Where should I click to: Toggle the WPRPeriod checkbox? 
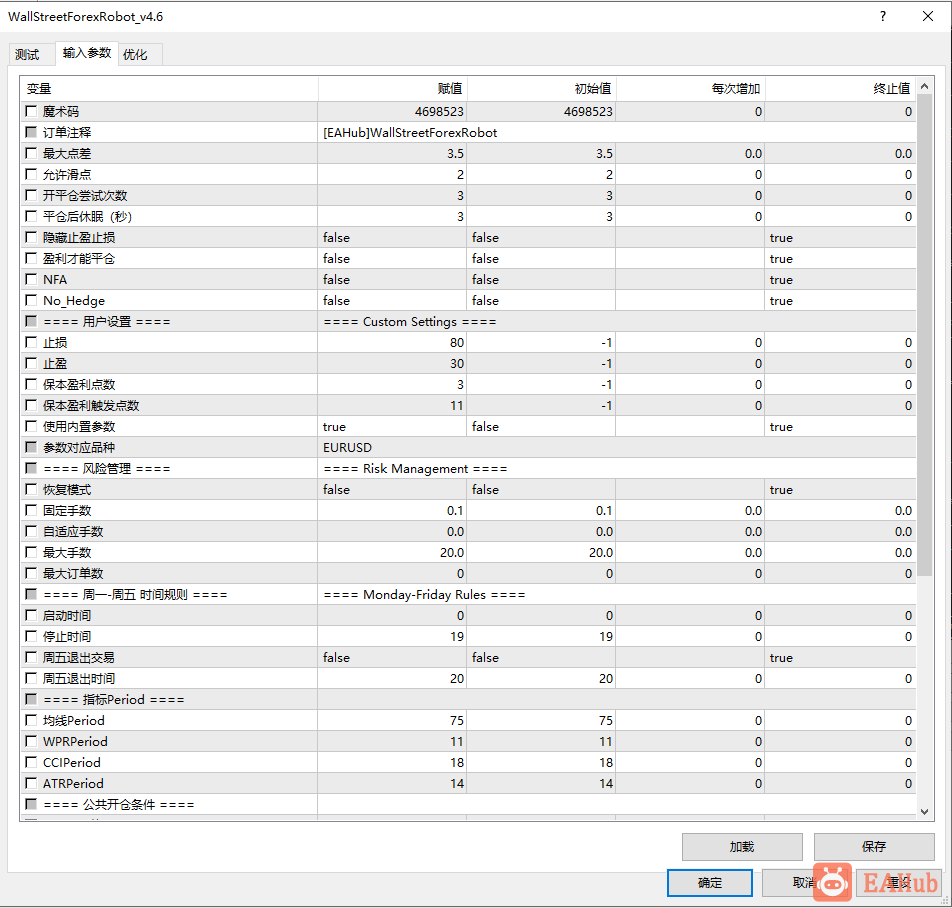(x=31, y=741)
